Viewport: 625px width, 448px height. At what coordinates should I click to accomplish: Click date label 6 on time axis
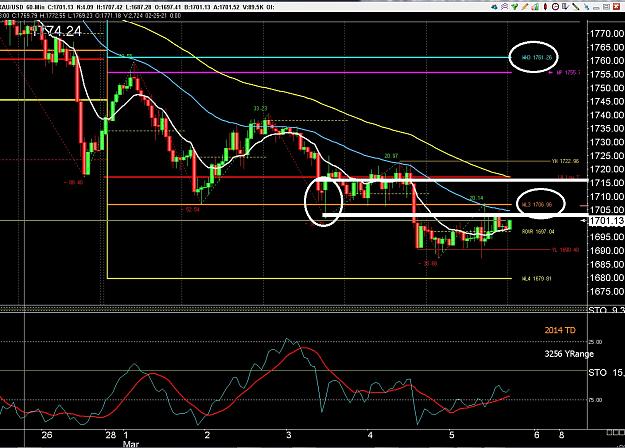pos(537,435)
